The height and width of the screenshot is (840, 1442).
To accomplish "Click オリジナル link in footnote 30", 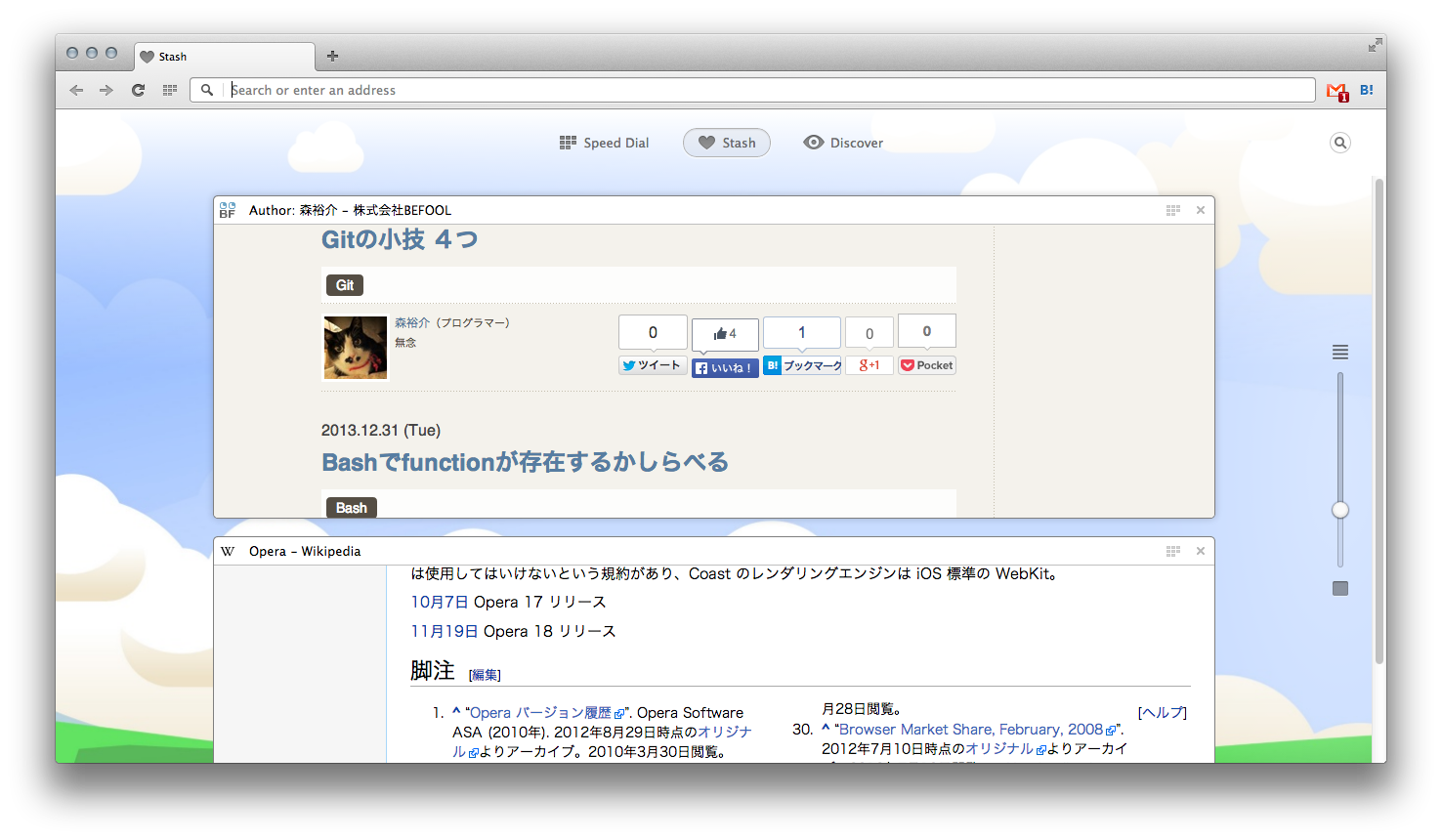I will click(x=1005, y=749).
